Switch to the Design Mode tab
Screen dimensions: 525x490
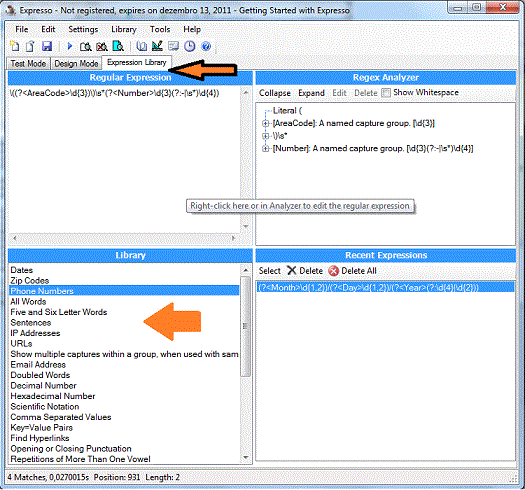pos(76,63)
